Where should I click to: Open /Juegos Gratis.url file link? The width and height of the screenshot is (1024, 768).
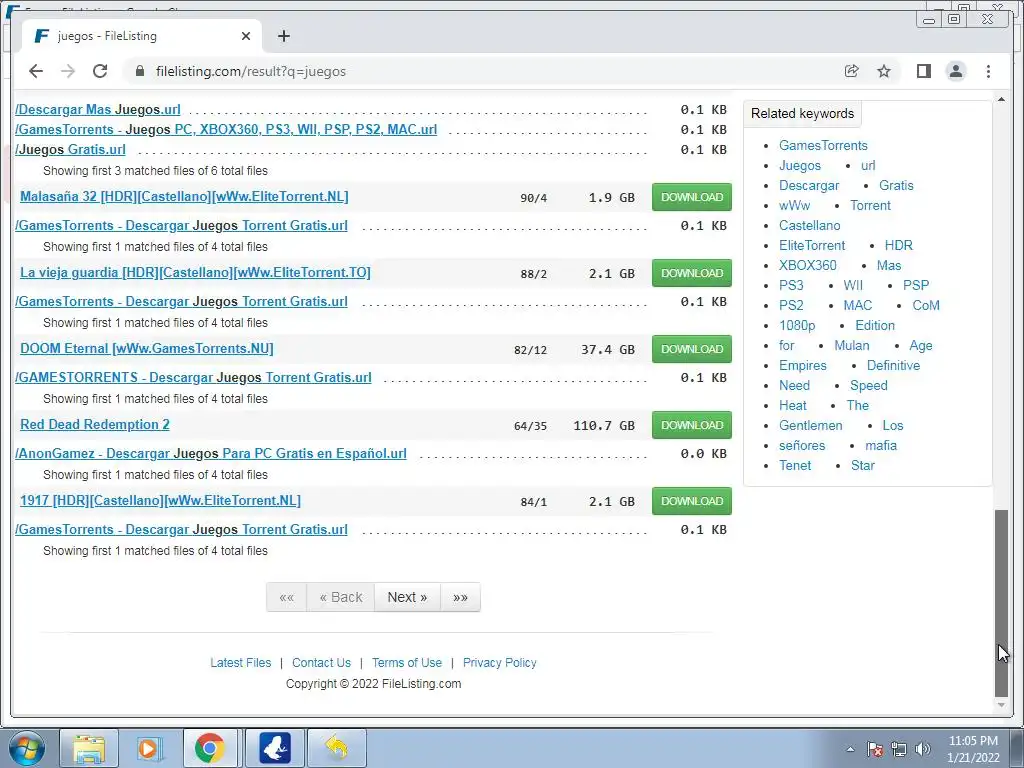71,150
